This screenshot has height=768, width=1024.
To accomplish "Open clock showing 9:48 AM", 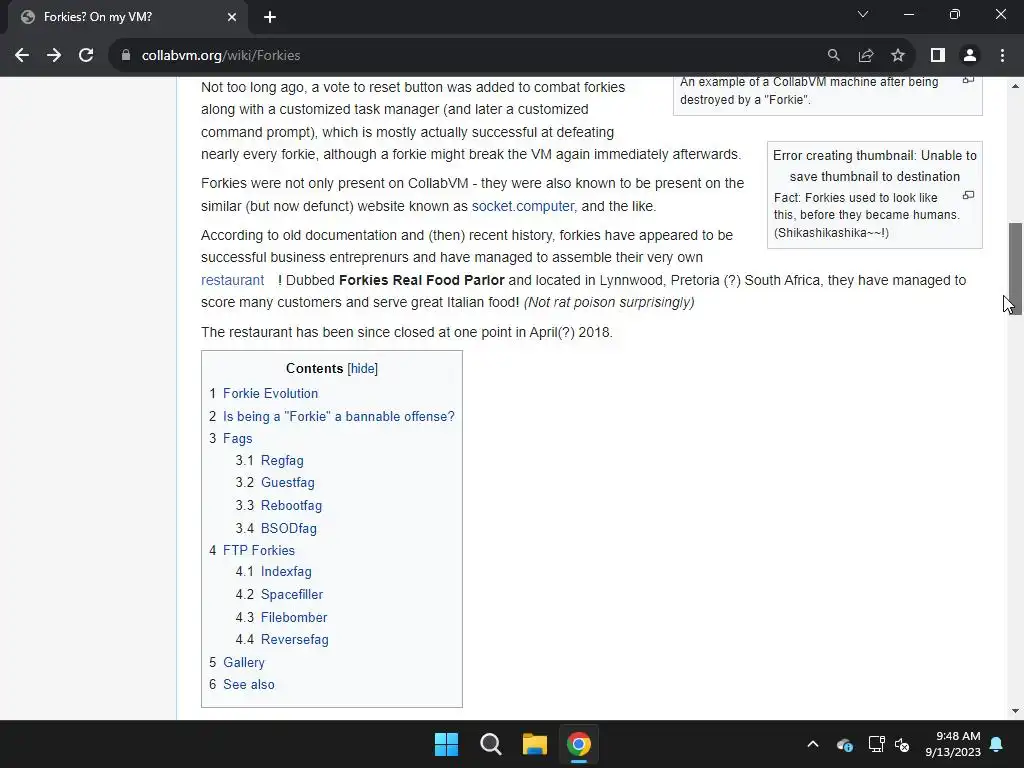I will tap(953, 744).
